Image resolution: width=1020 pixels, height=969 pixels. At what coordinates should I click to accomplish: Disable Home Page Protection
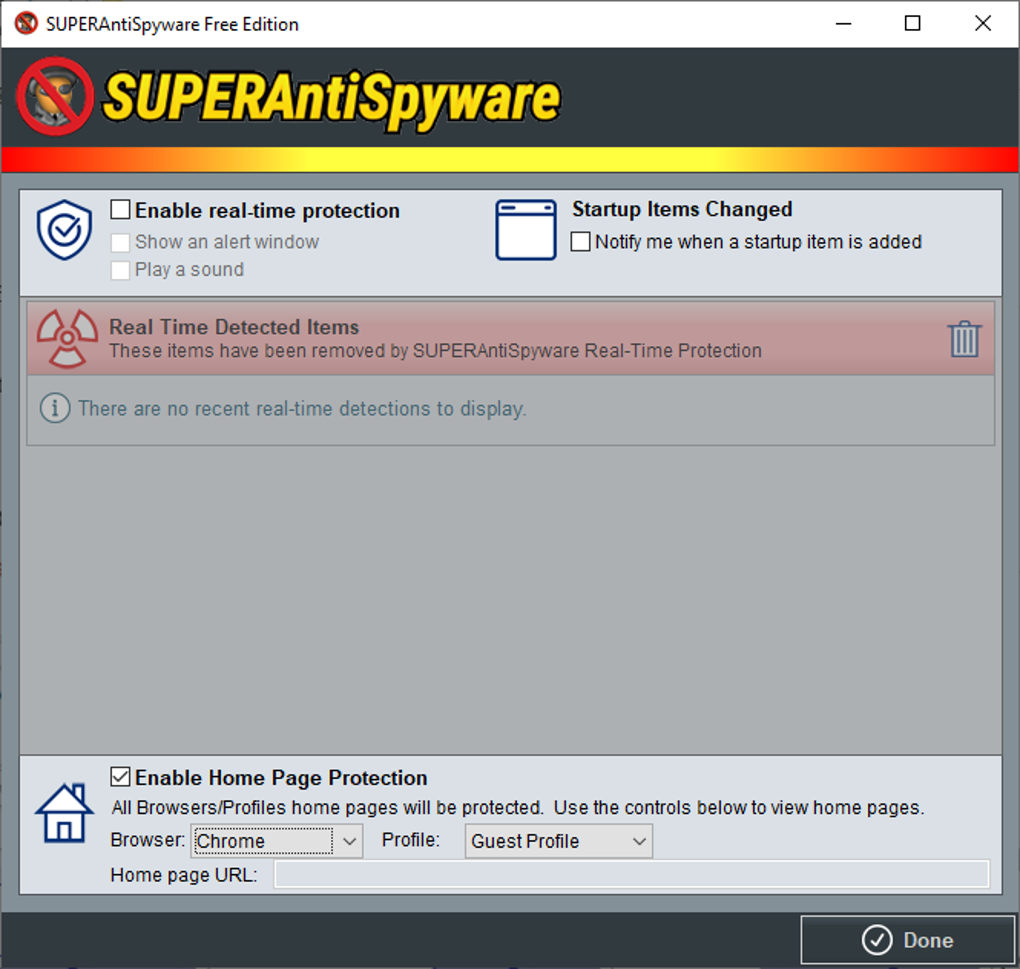tap(120, 777)
